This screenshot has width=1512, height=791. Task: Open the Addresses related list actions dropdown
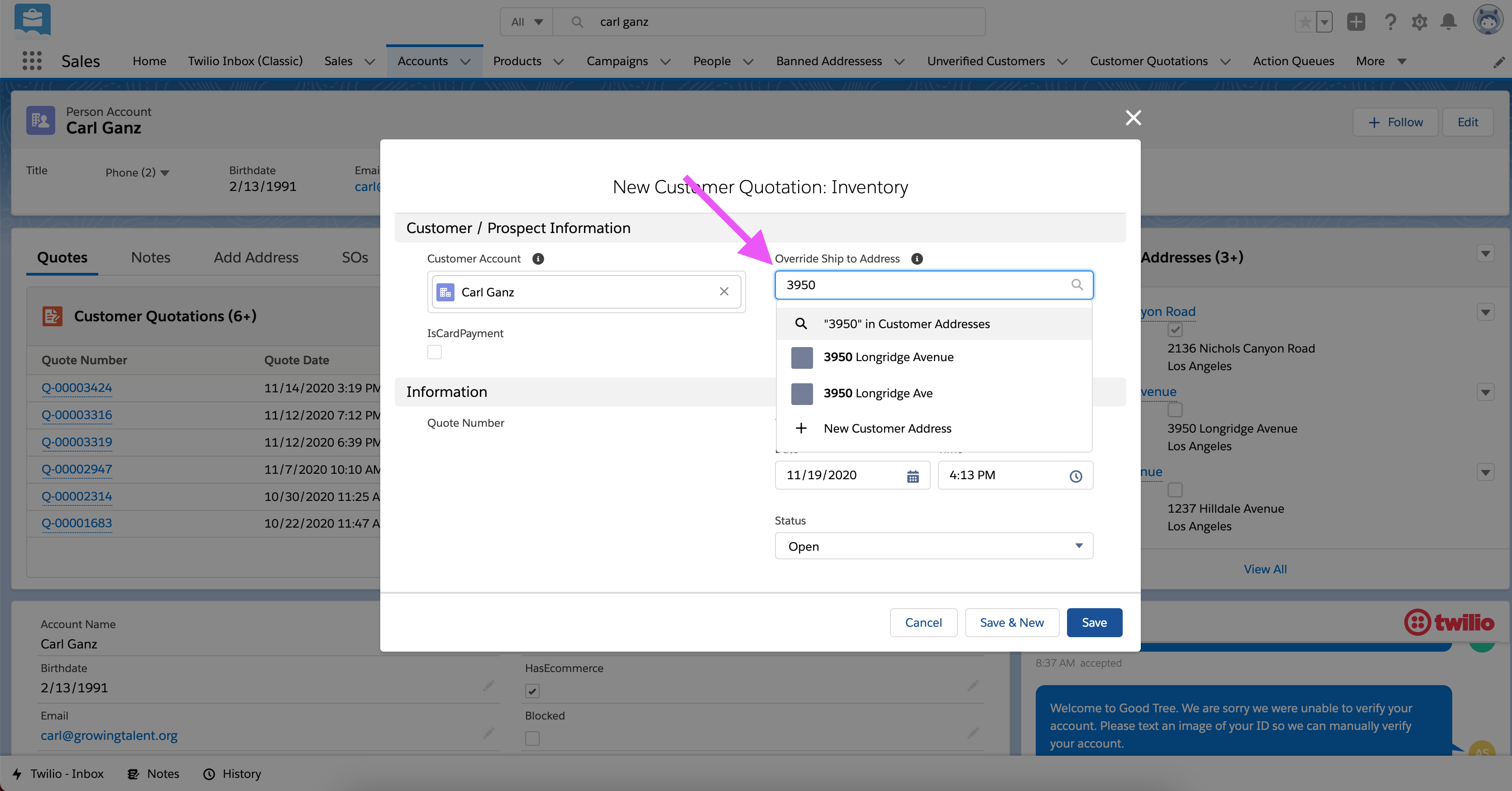(1486, 254)
